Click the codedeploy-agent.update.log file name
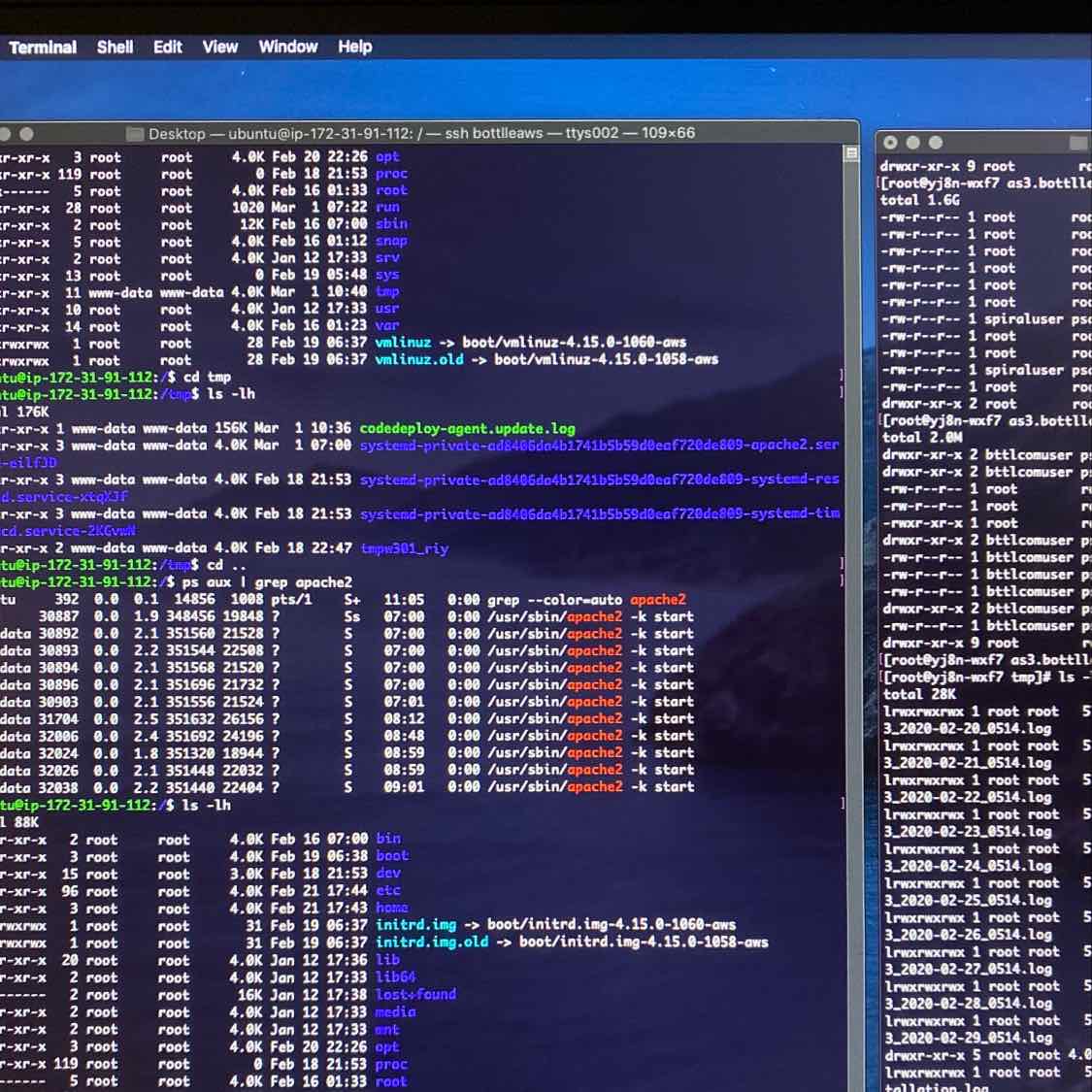Screen dimensions: 1092x1092 click(467, 428)
